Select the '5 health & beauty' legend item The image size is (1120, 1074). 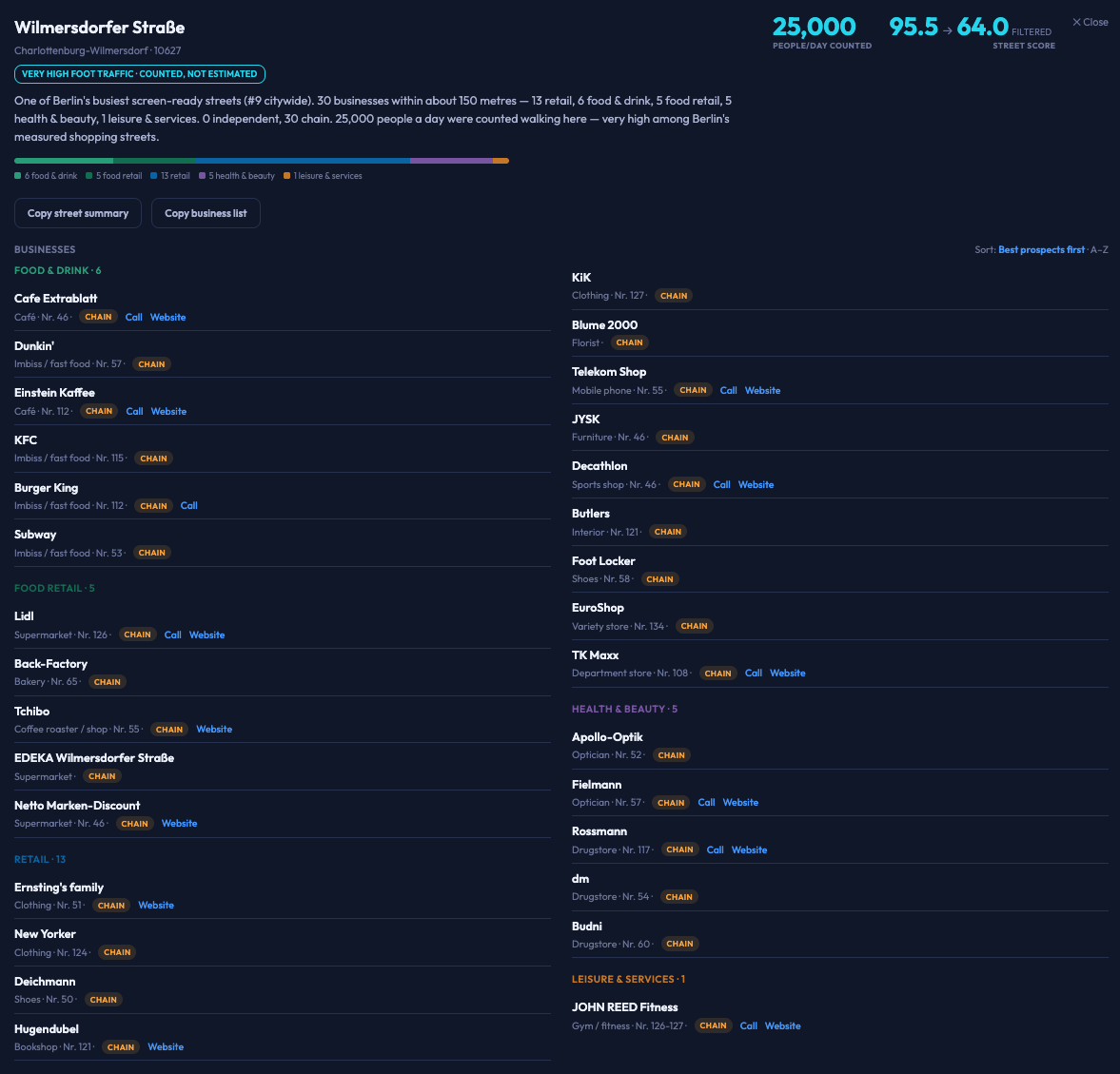click(236, 176)
